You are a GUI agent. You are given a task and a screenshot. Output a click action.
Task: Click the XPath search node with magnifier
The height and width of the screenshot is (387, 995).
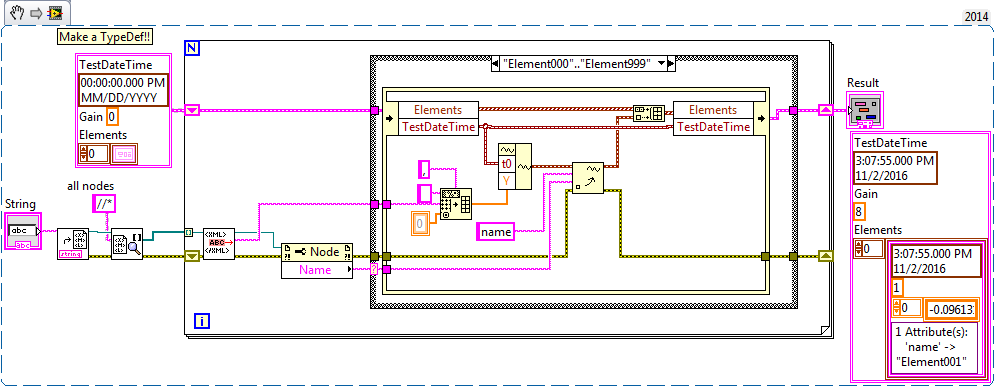click(127, 244)
